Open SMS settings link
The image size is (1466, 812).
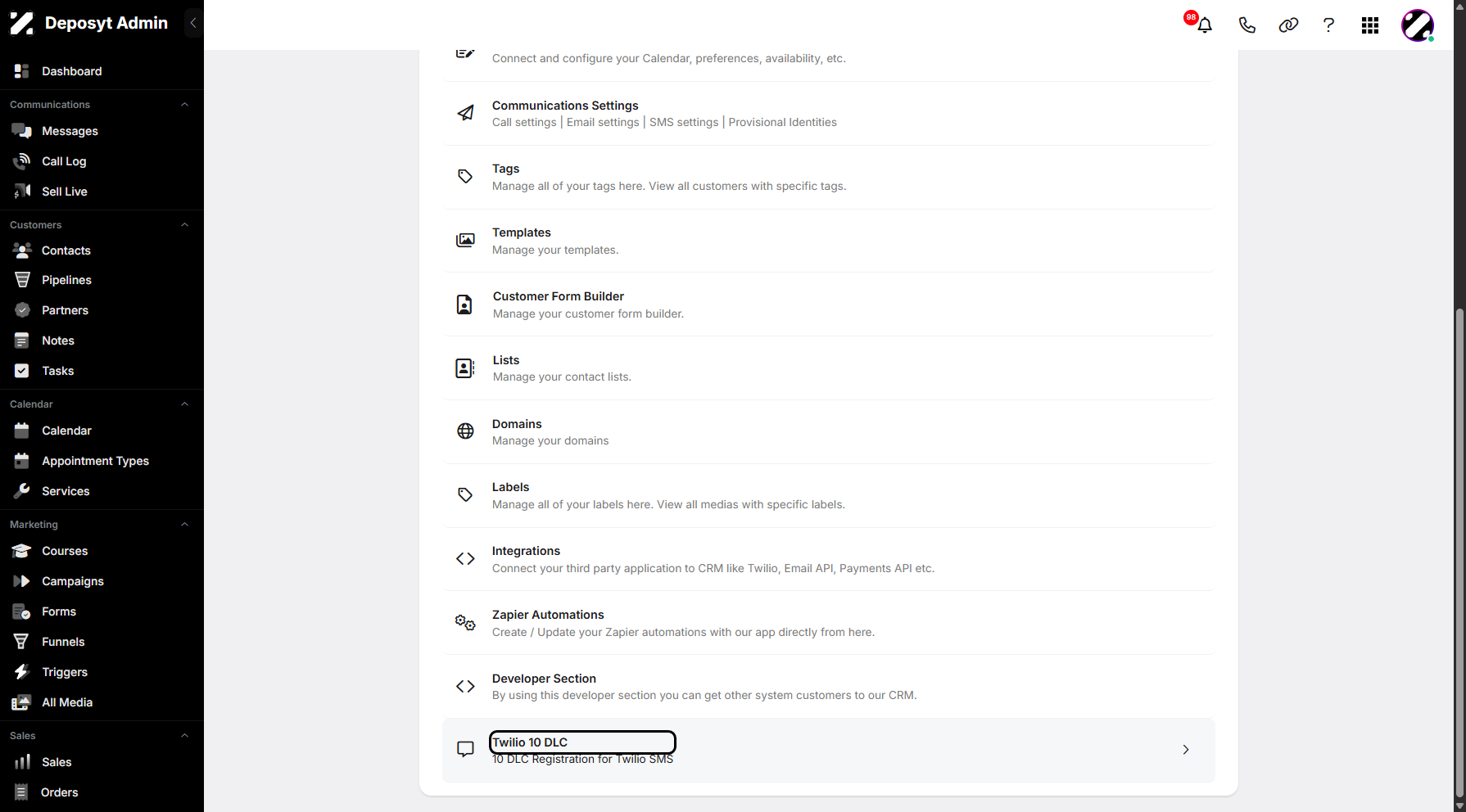684,123
